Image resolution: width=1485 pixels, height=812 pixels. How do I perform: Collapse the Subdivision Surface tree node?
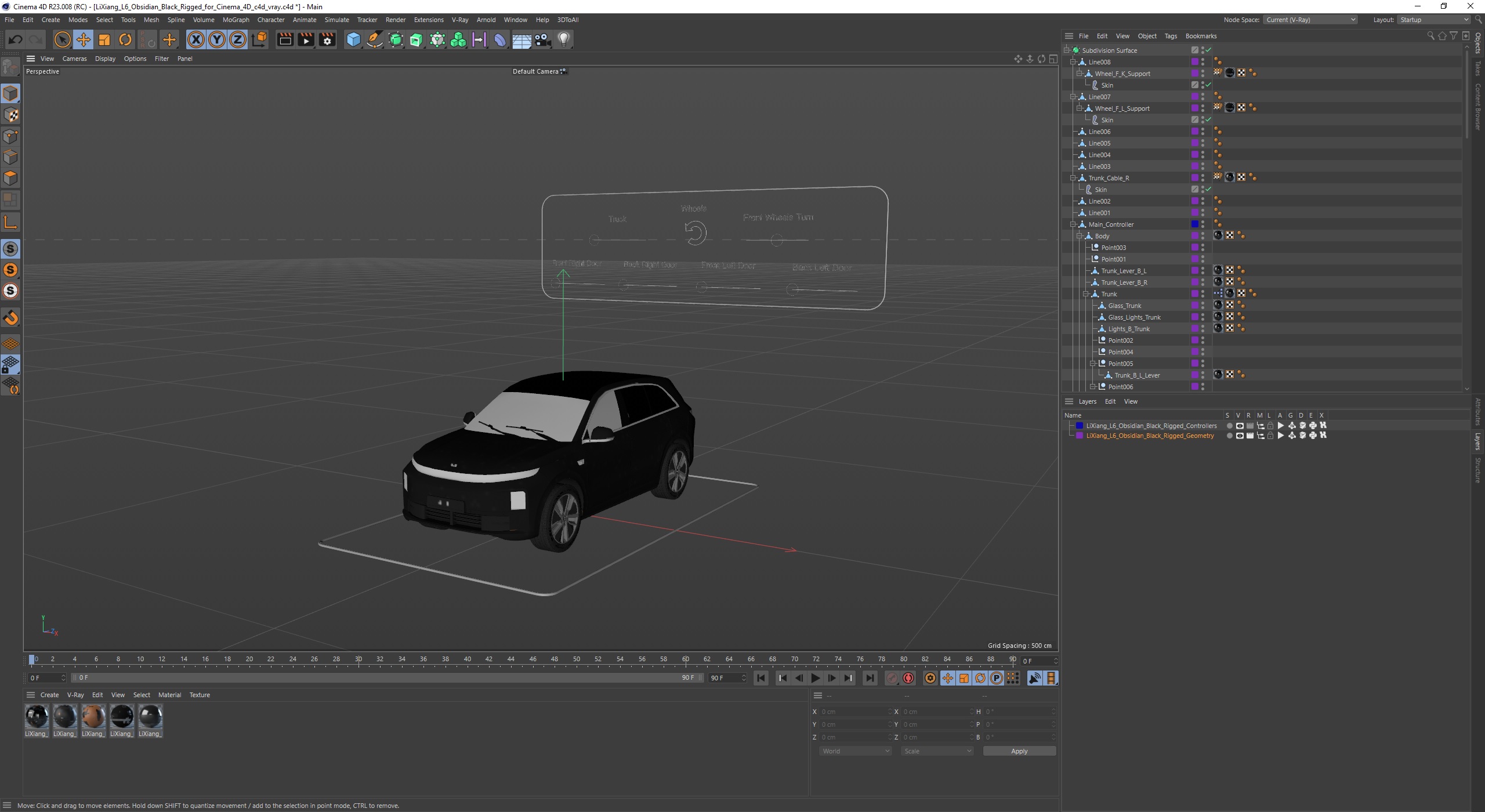coord(1066,50)
